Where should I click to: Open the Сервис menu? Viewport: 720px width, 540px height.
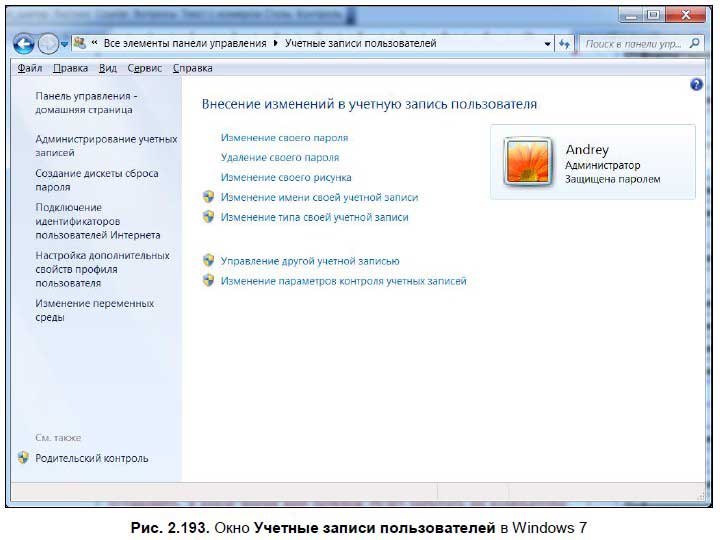(x=144, y=68)
